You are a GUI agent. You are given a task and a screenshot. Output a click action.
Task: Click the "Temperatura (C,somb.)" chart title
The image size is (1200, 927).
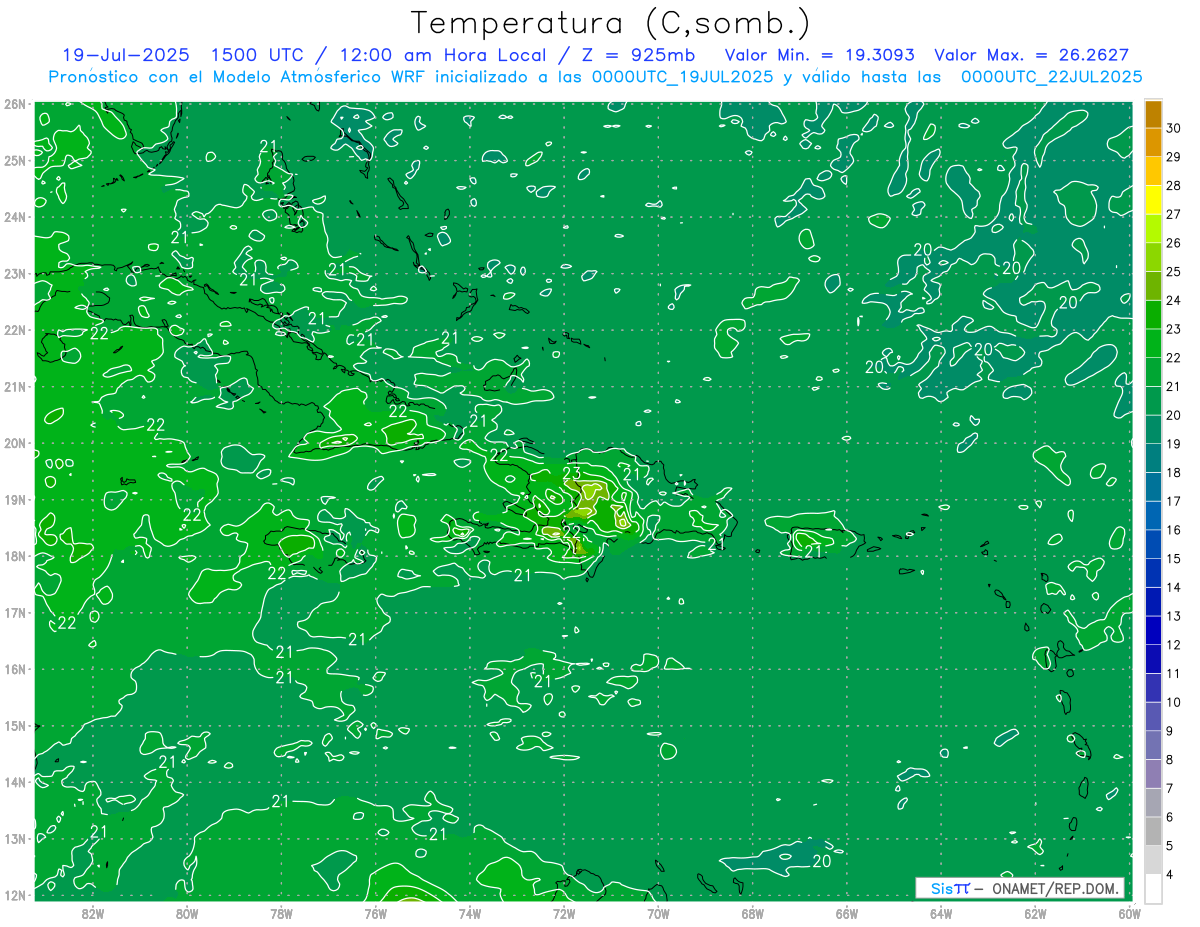[x=611, y=23]
